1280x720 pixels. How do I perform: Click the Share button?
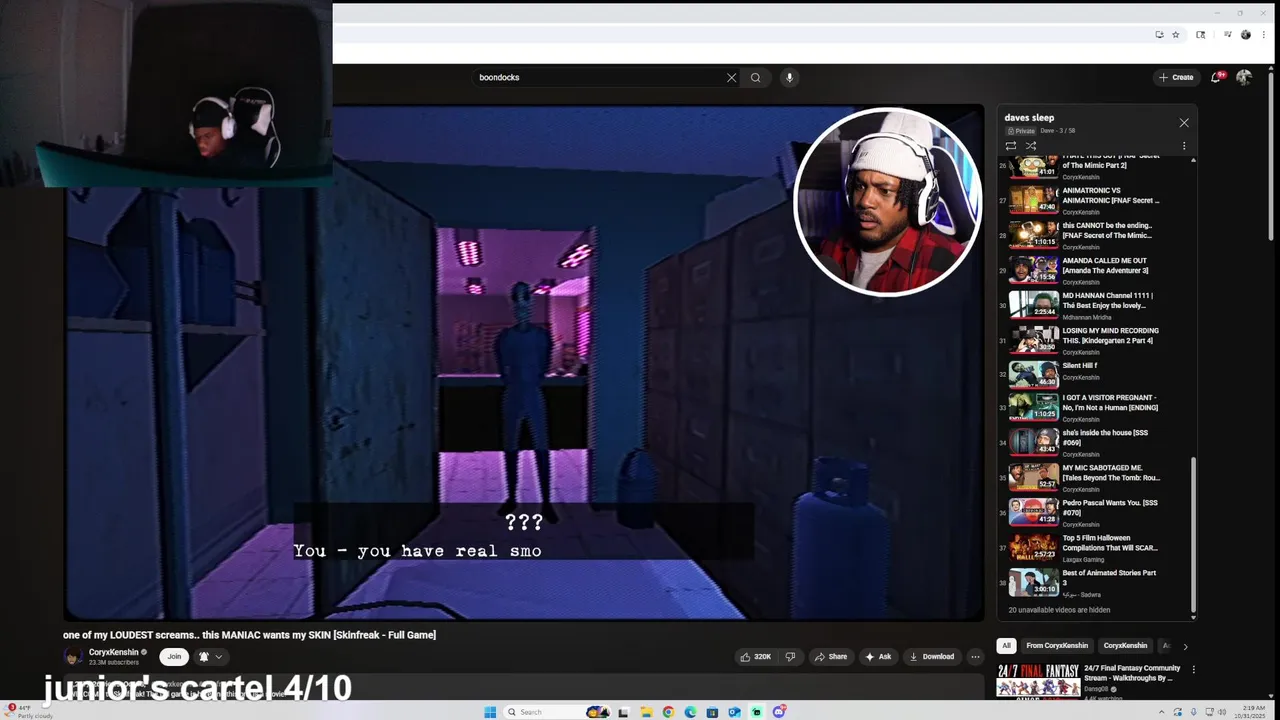click(x=831, y=657)
